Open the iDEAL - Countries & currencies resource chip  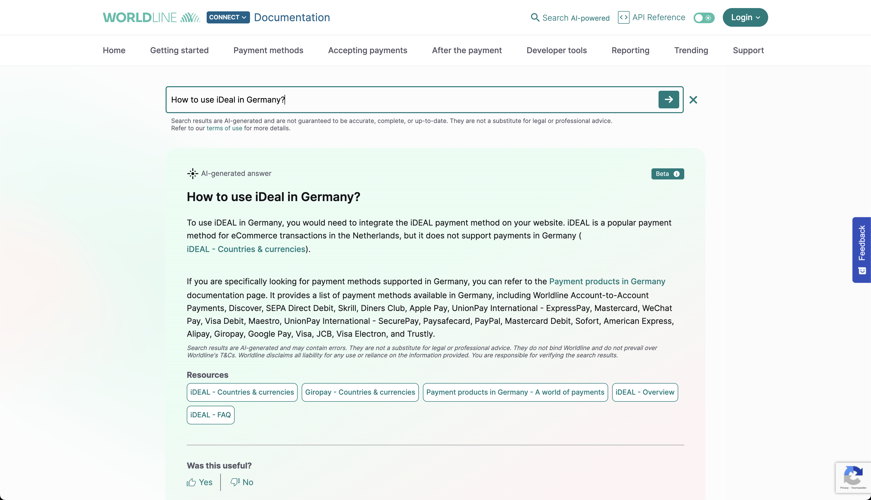point(242,392)
